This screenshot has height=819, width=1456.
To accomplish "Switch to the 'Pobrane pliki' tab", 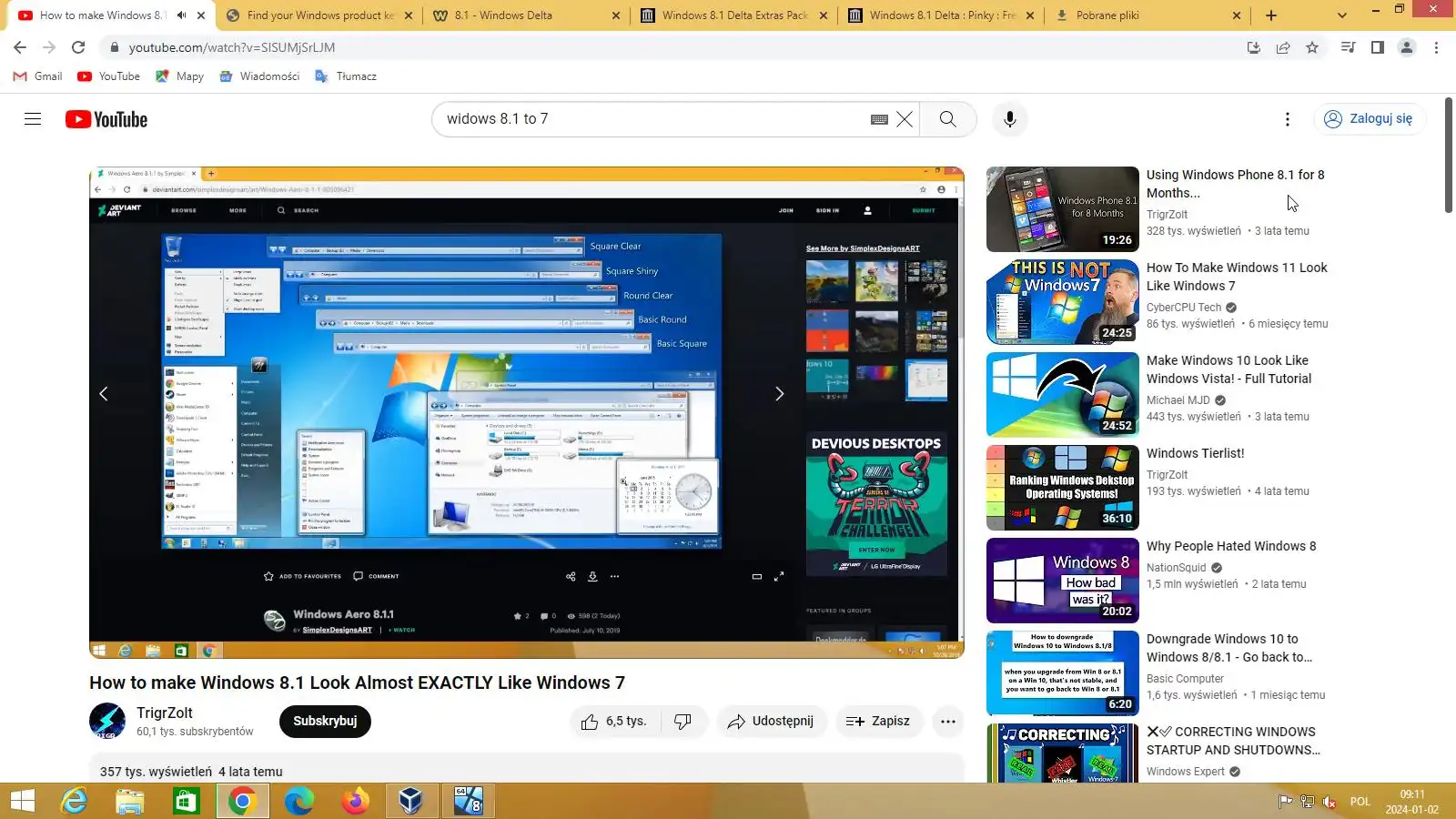I will click(x=1148, y=15).
